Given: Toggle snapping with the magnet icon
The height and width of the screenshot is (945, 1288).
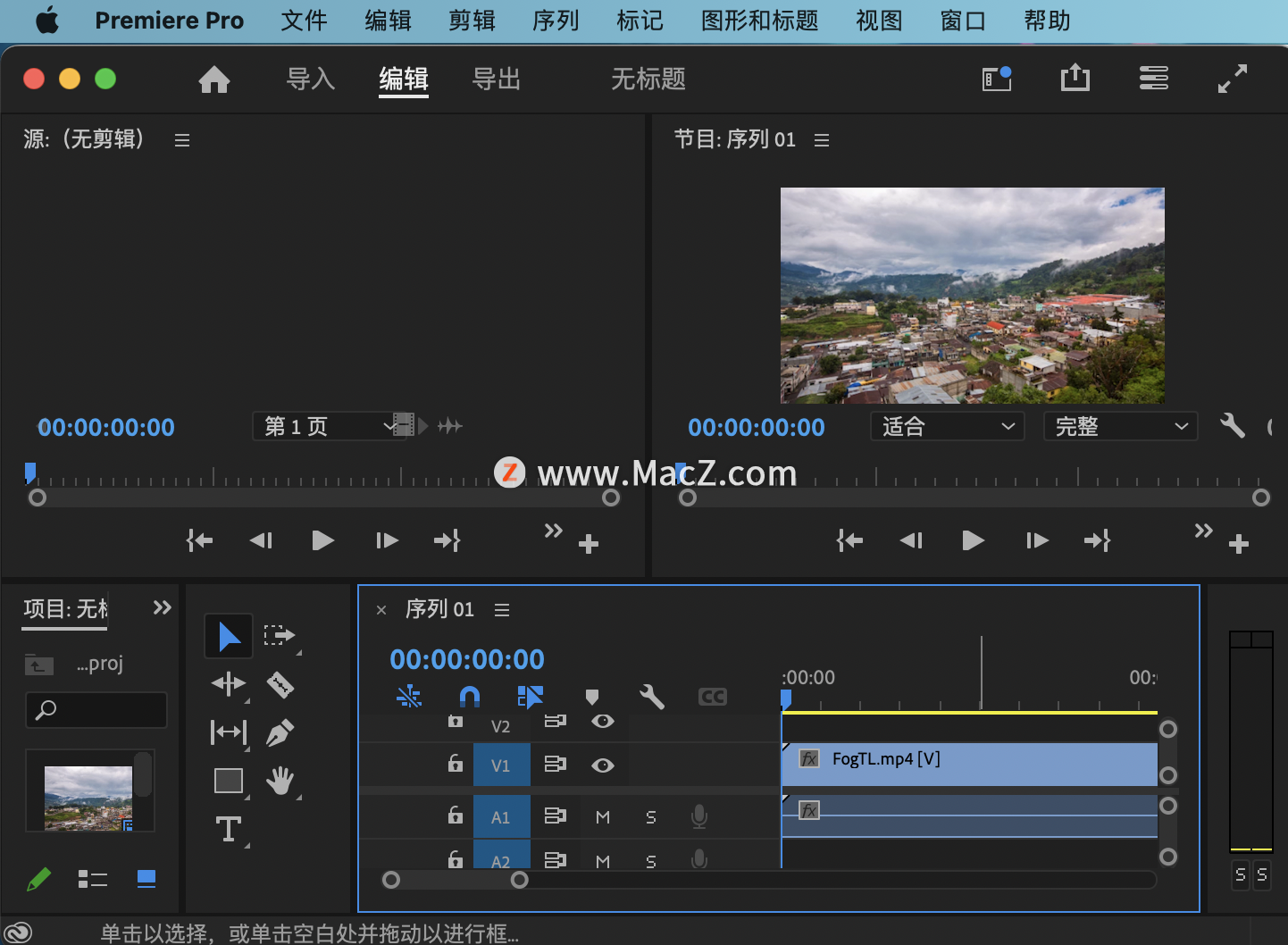Looking at the screenshot, I should (469, 697).
